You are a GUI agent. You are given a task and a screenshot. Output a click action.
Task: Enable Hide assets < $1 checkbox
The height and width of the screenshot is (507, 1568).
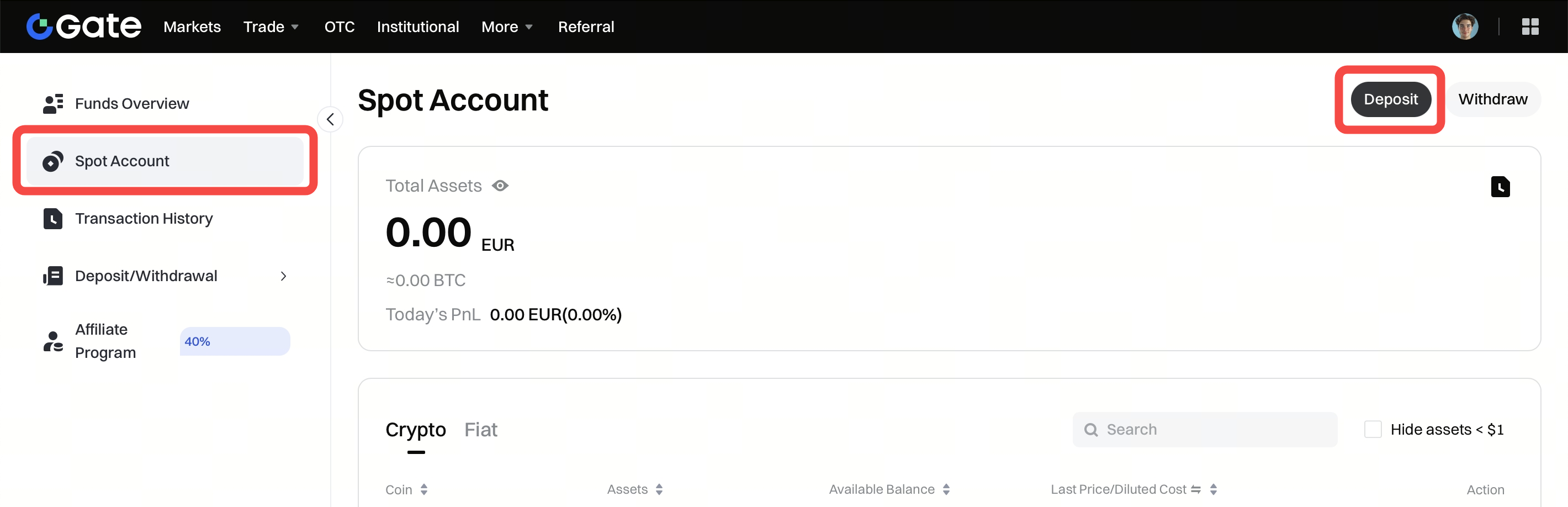coord(1373,430)
